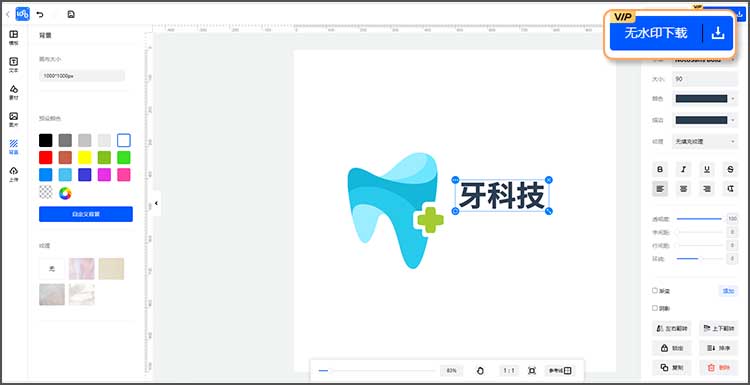Image resolution: width=750 pixels, height=385 pixels.
Task: Choose the white preset color swatch
Action: [124, 140]
